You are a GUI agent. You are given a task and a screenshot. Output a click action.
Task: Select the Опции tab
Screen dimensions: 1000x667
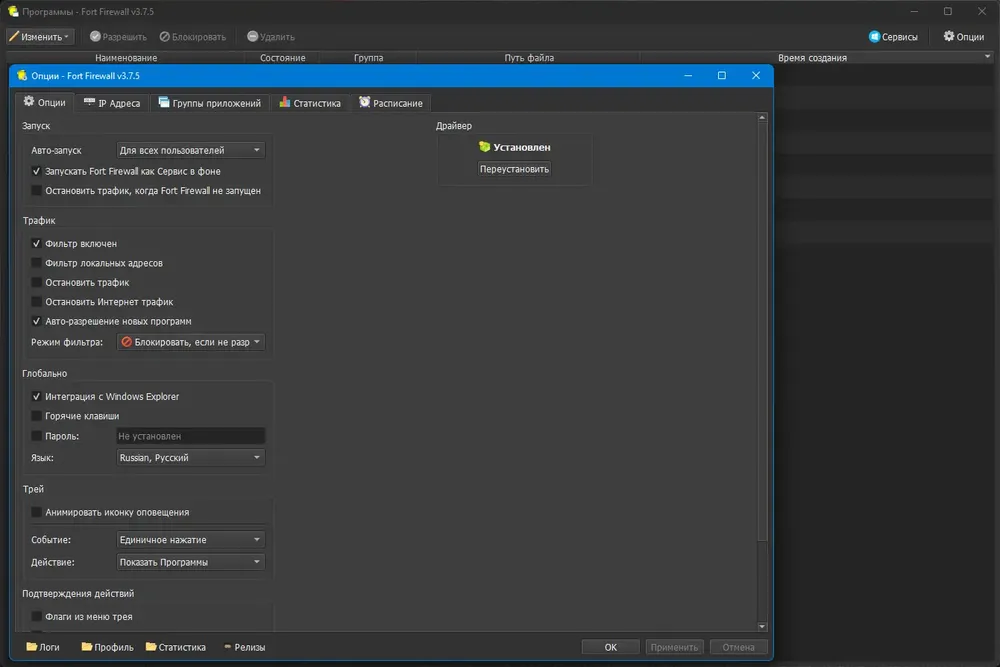(45, 102)
